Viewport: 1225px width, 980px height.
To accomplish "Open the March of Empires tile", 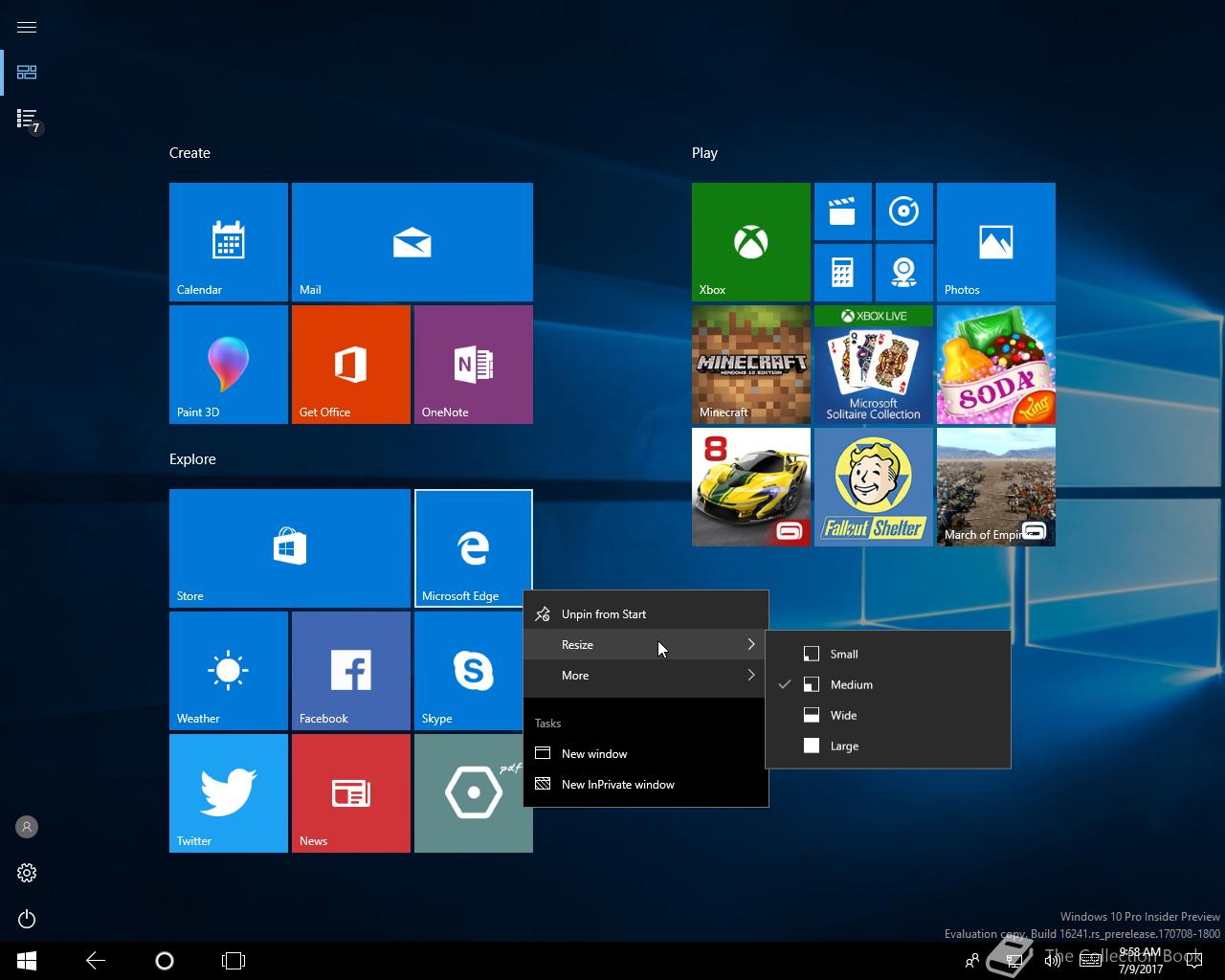I will pos(996,487).
